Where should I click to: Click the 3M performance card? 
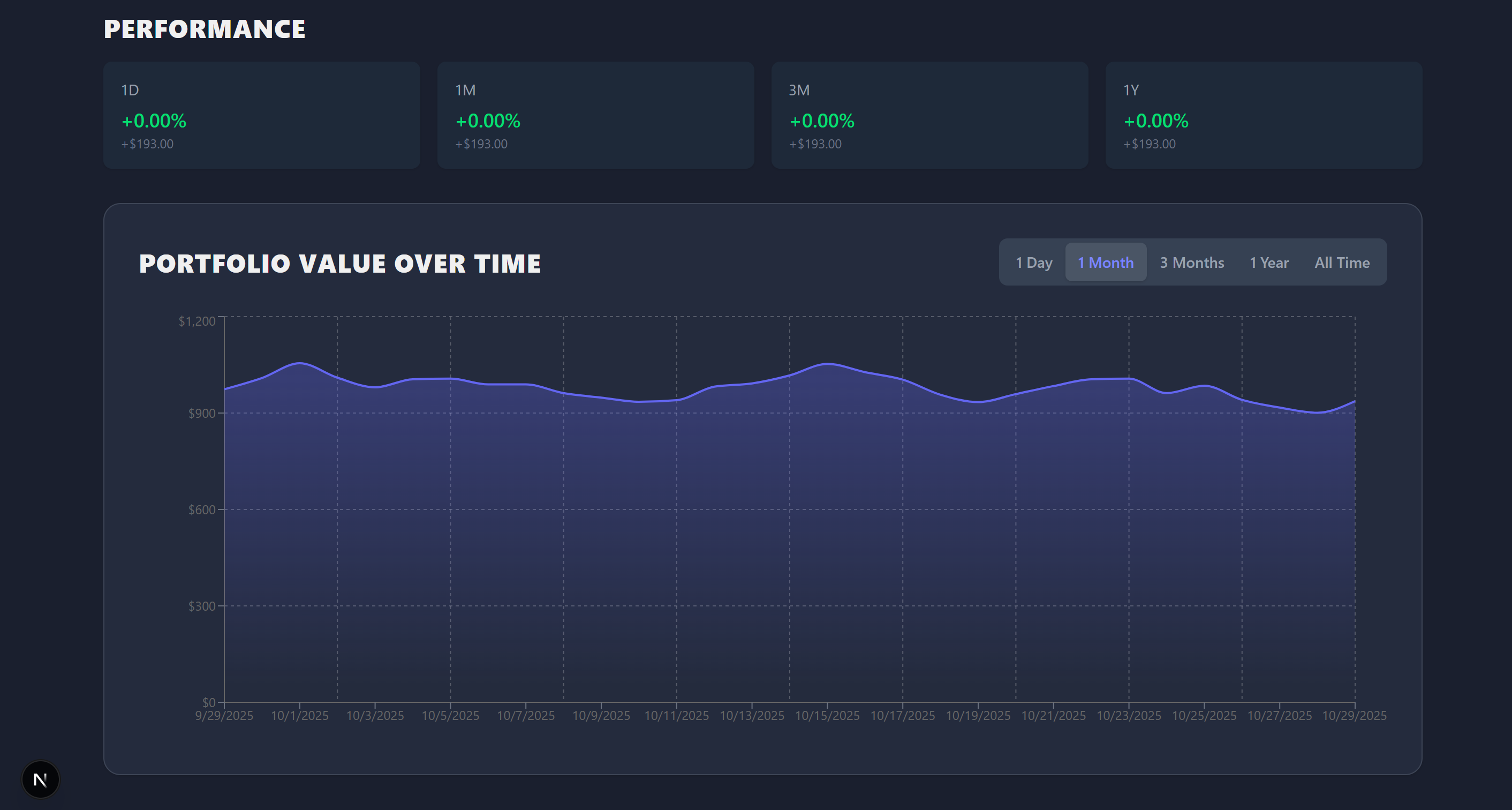tap(929, 115)
